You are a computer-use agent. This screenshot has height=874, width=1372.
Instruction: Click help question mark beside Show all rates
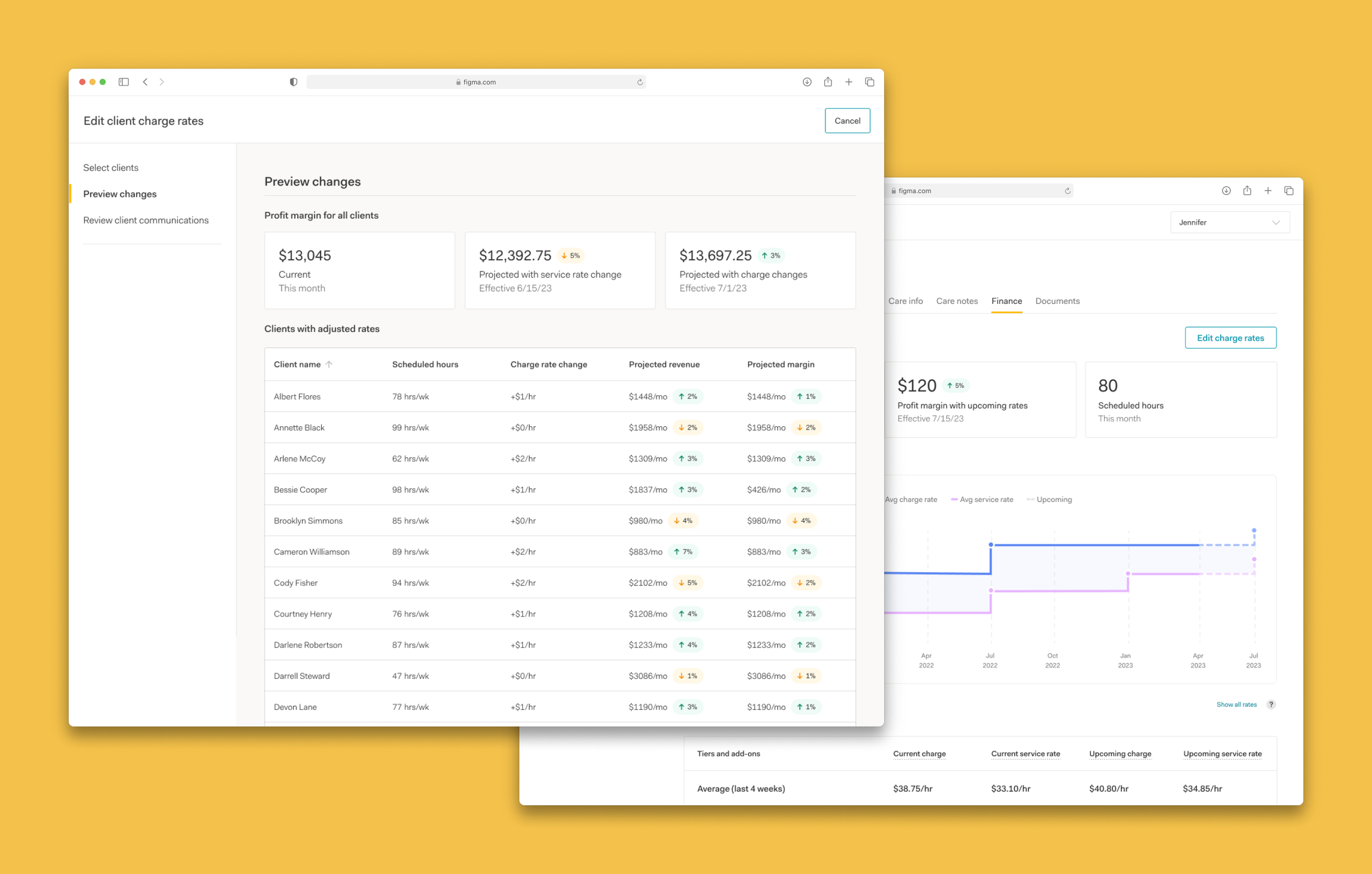(x=1270, y=705)
